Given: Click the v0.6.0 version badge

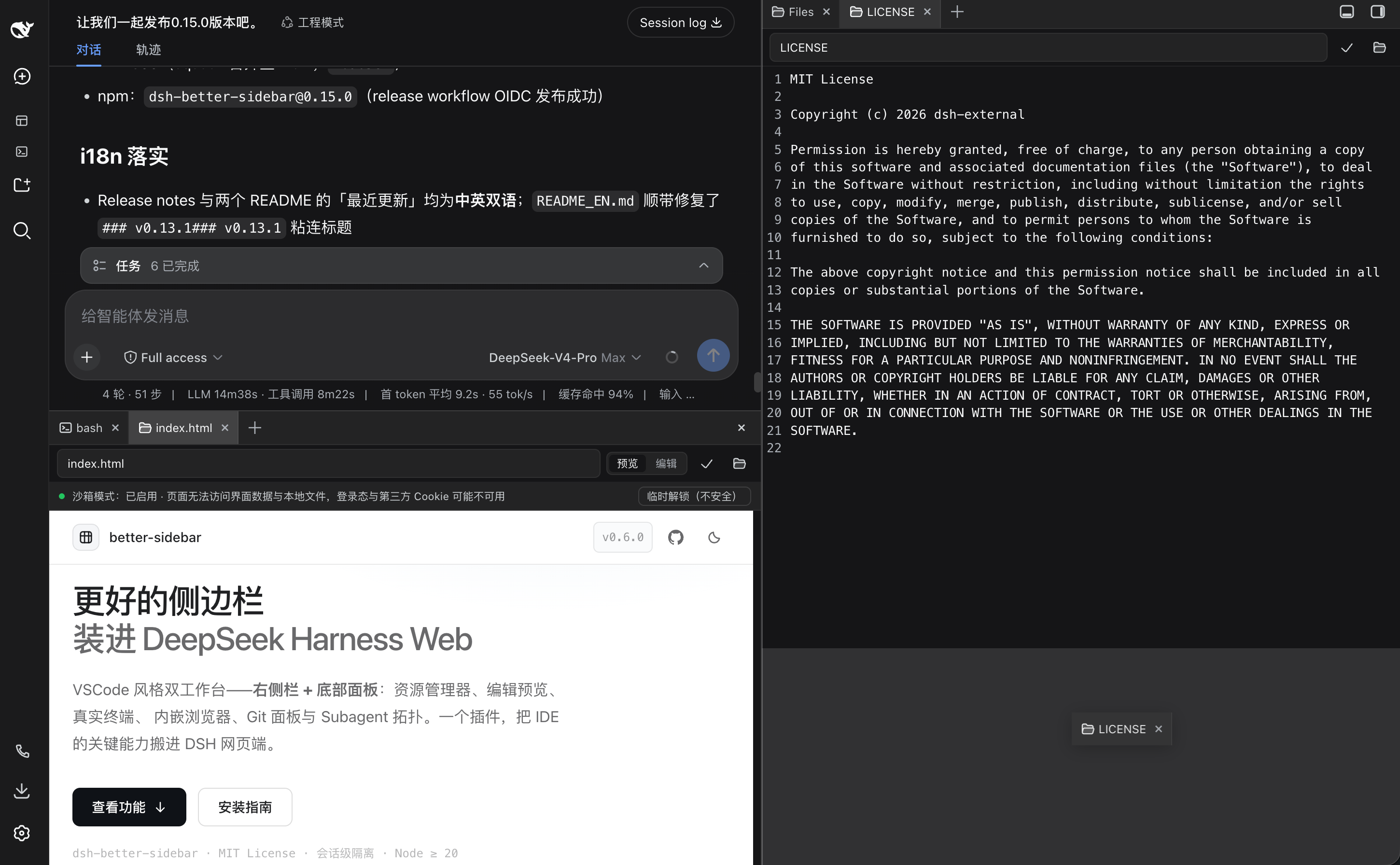Looking at the screenshot, I should tap(622, 537).
